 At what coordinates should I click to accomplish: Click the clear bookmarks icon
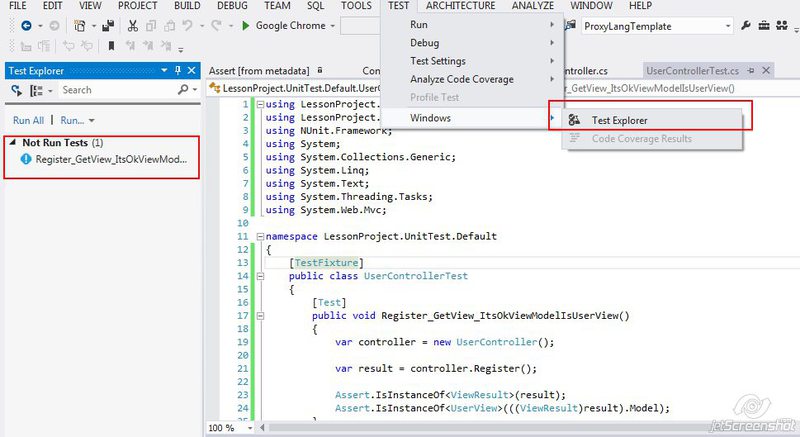(166, 46)
